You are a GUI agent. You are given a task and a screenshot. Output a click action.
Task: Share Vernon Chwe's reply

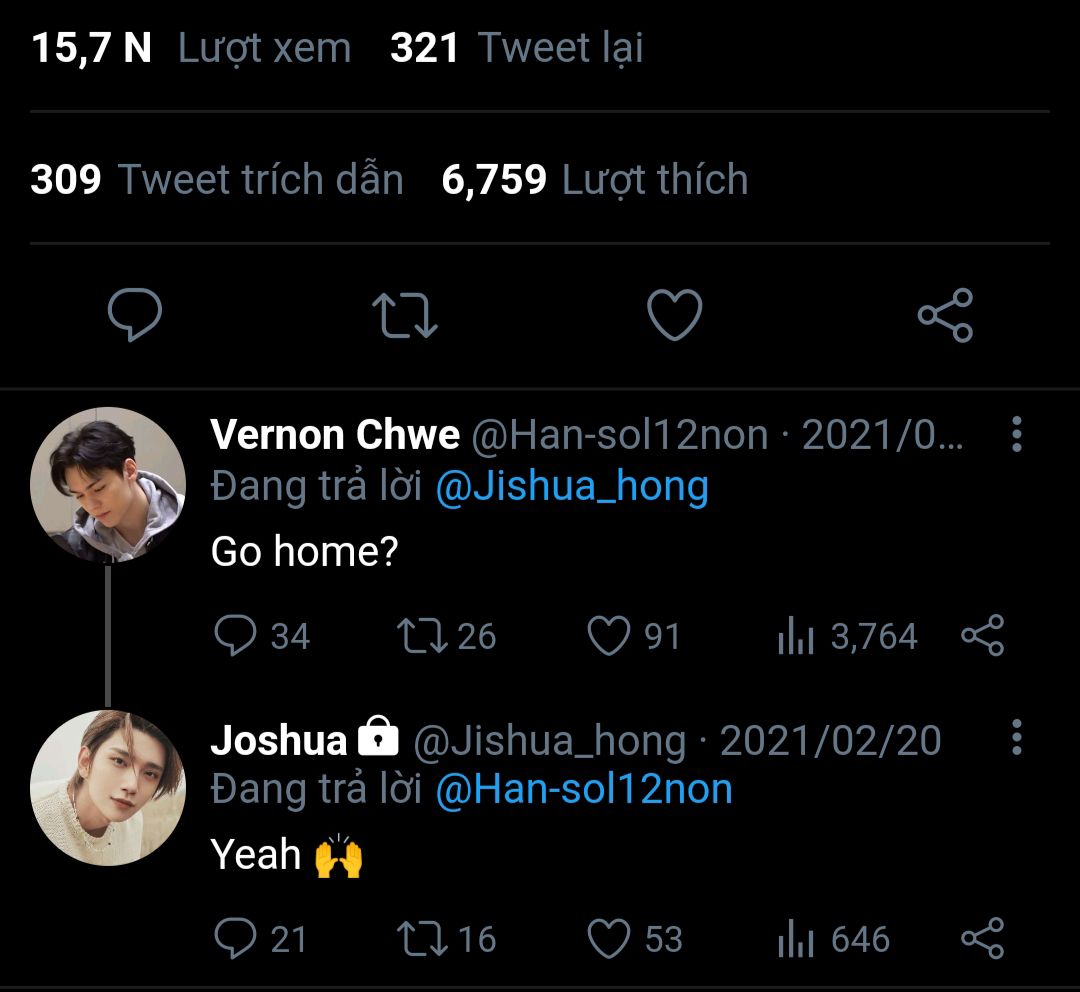pyautogui.click(x=982, y=637)
